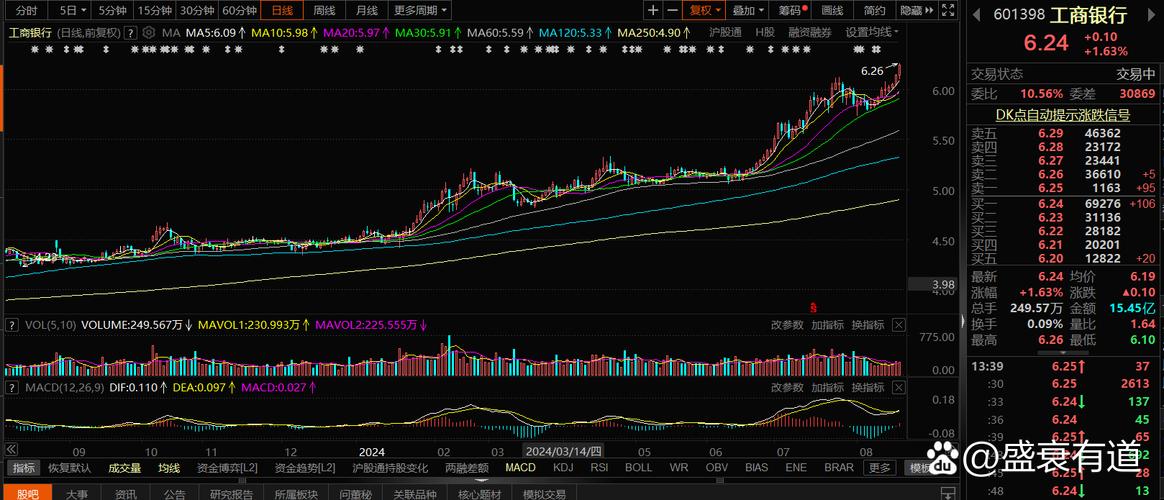1164x500 pixels.
Task: Select BOLL indicator
Action: coord(638,468)
